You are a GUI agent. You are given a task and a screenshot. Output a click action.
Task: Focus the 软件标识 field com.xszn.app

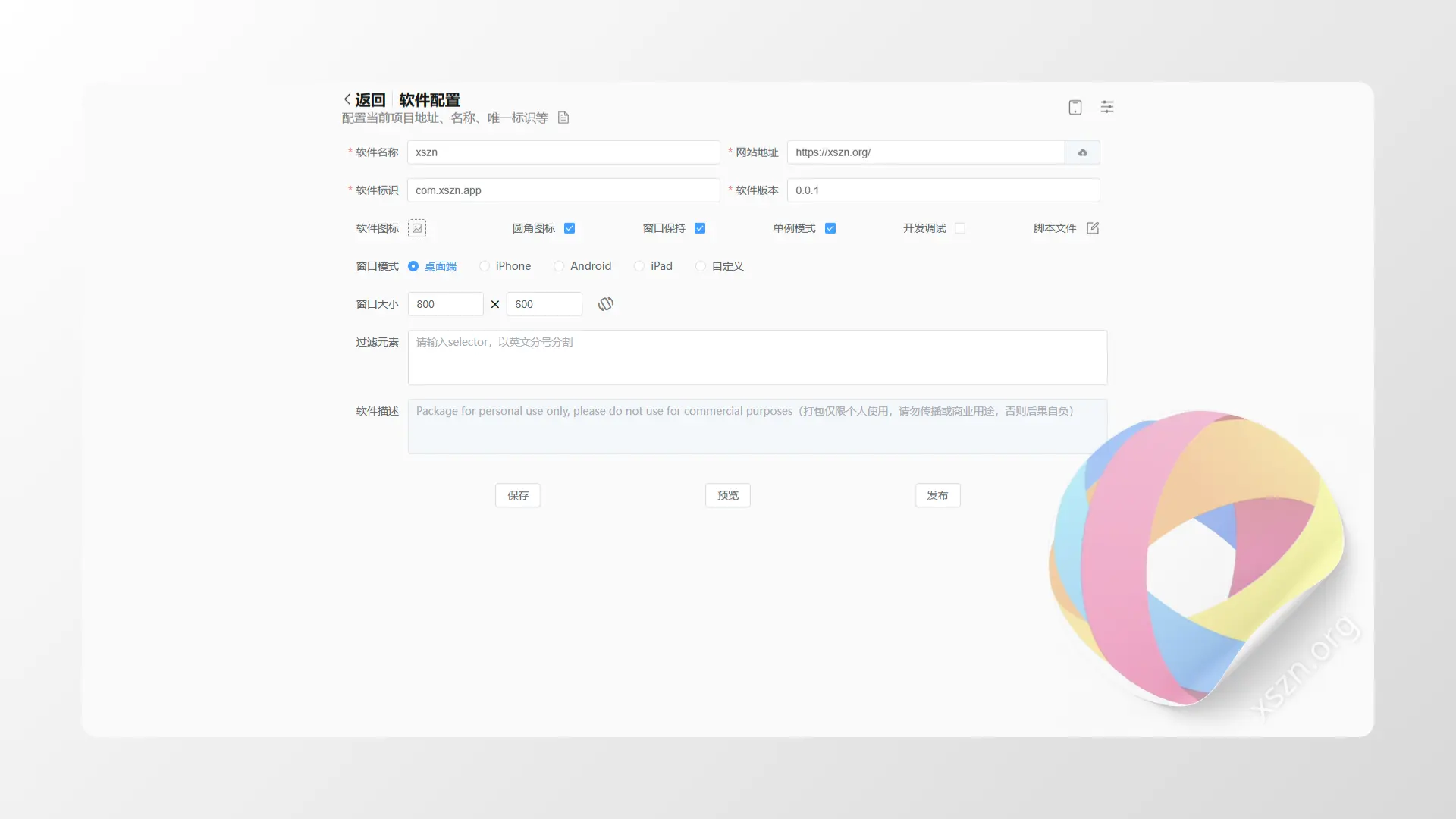pos(563,190)
